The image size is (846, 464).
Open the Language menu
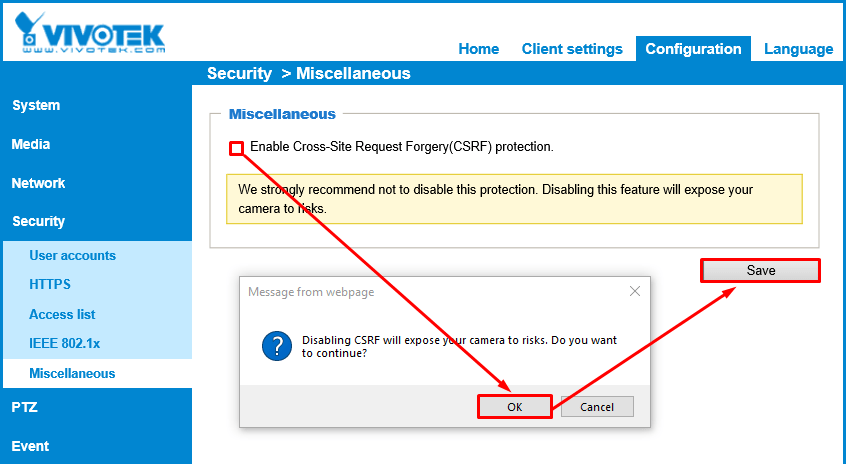tap(798, 49)
